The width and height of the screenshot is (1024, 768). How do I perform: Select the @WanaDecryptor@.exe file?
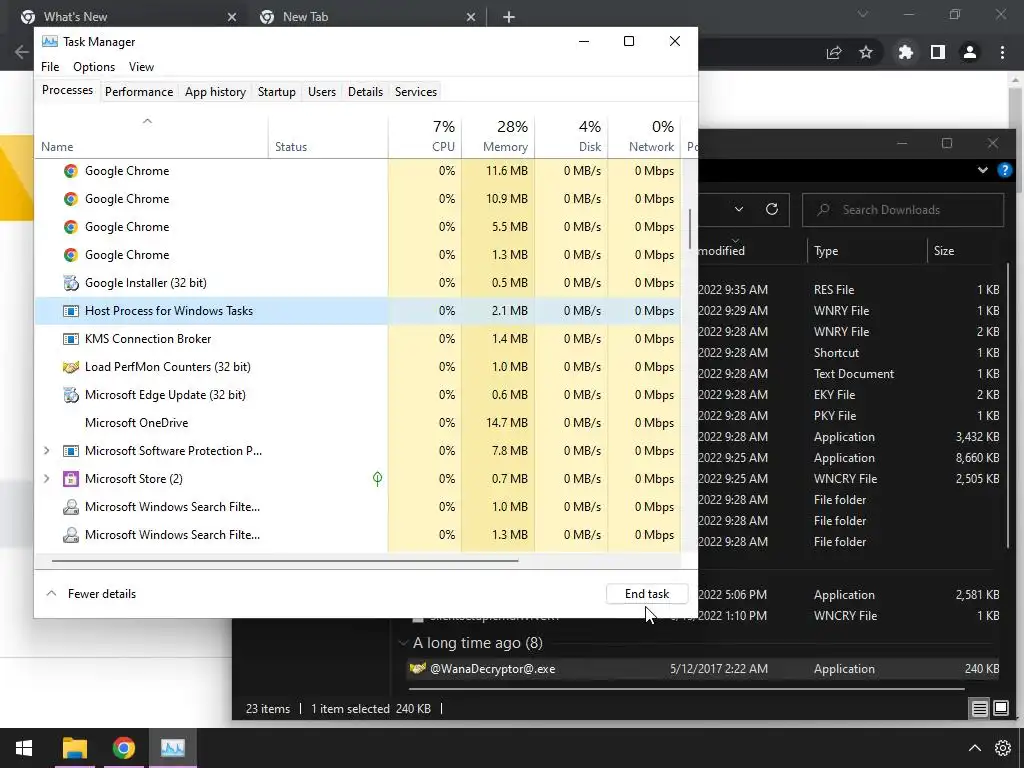coord(703,669)
